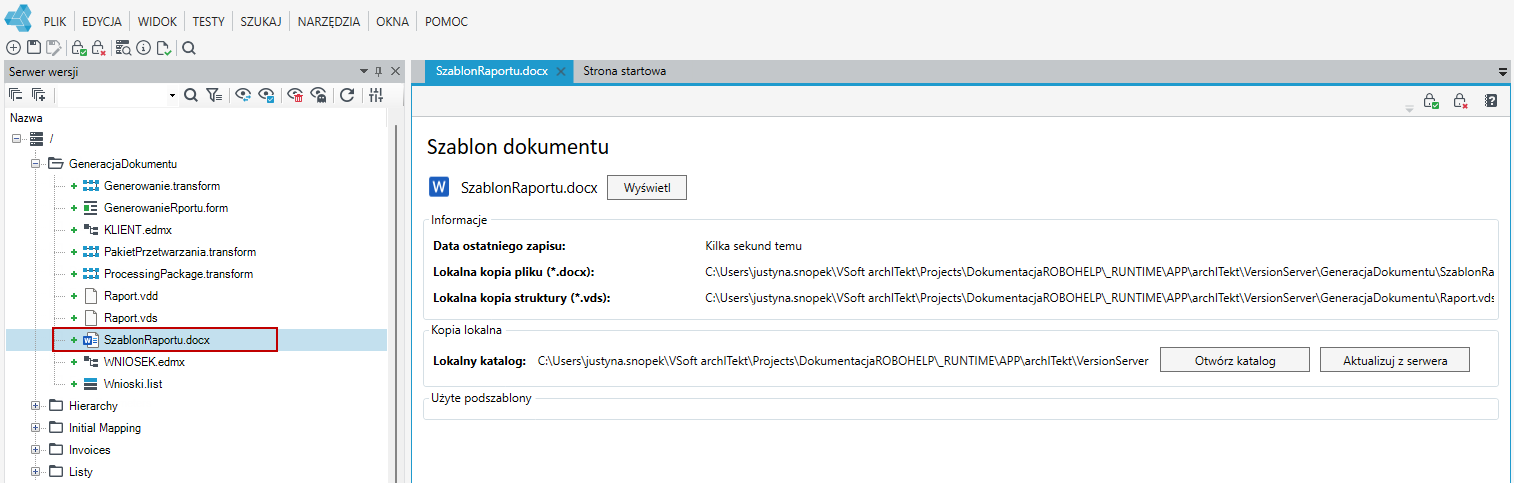
Task: Click the Word icon beside SzablonRaportu.docx heading
Action: coord(439,188)
